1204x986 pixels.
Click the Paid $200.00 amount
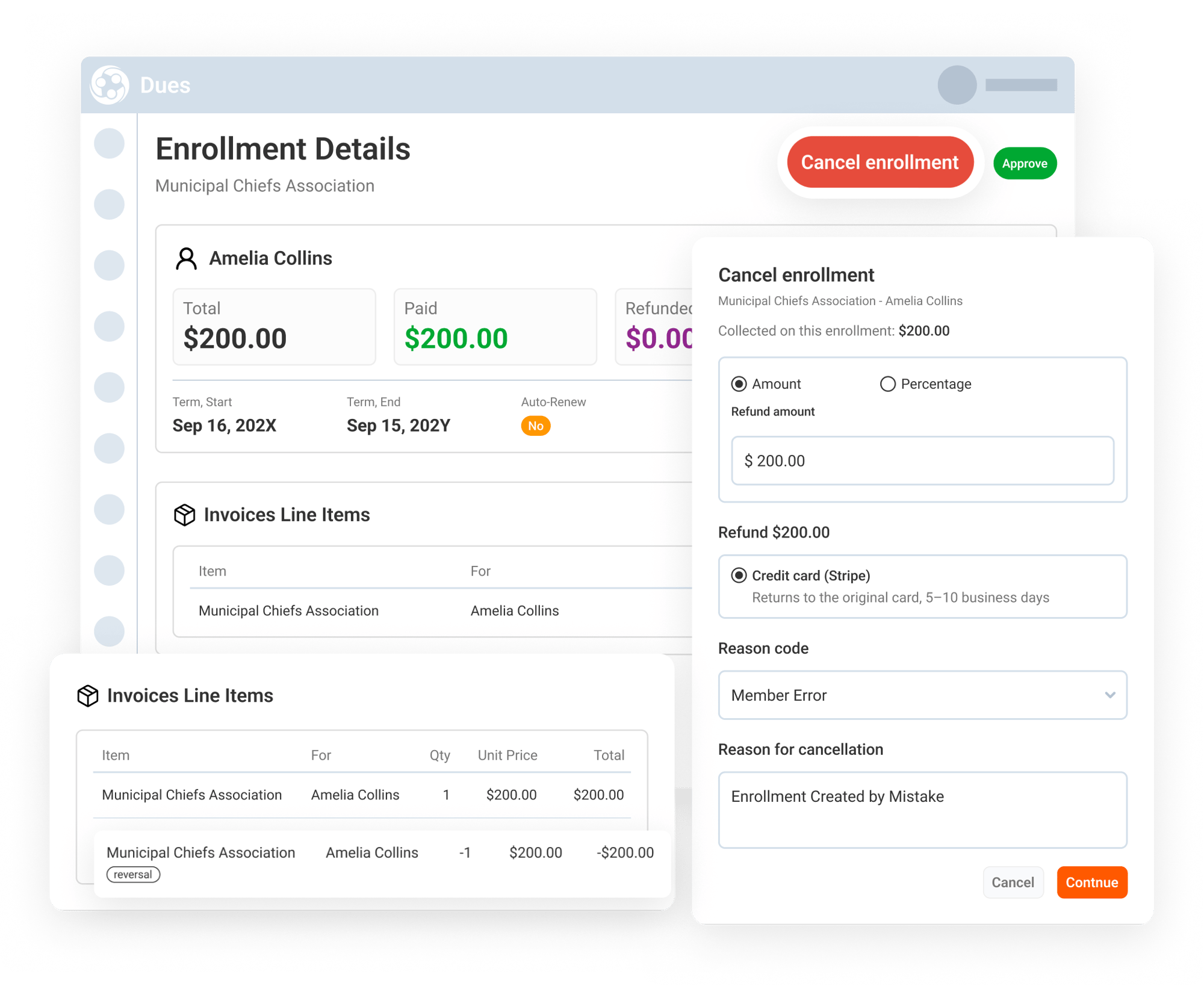(456, 338)
